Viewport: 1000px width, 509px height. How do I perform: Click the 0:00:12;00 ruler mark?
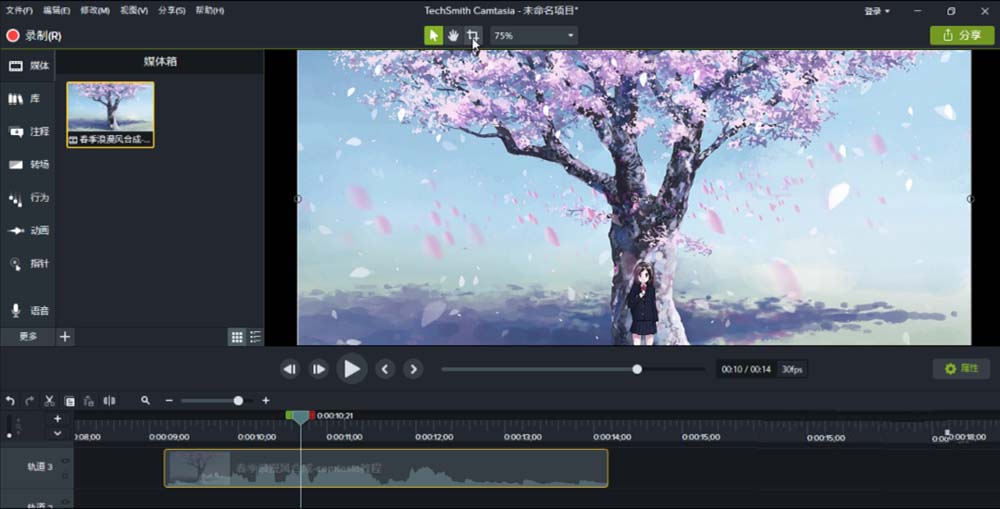point(434,437)
